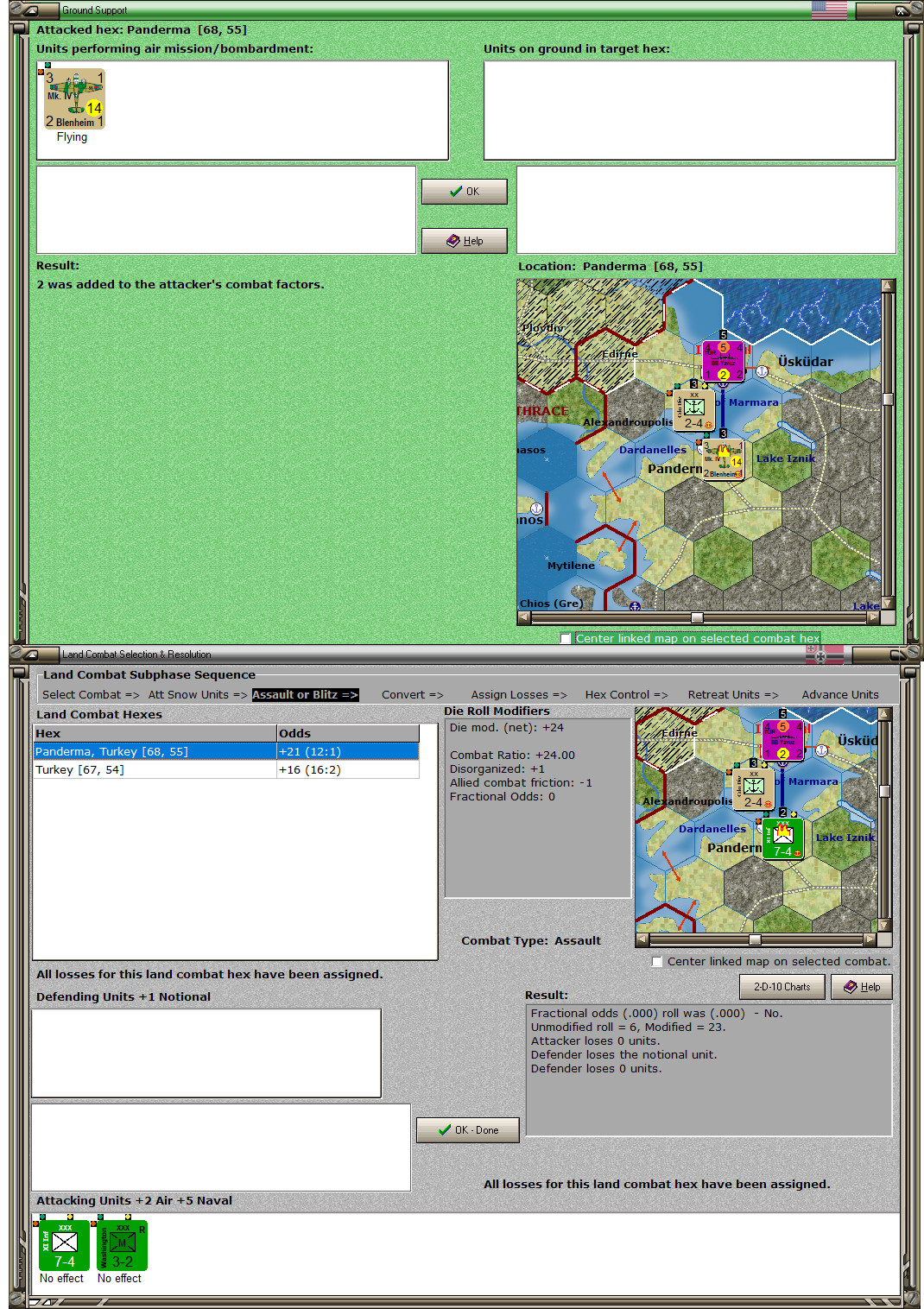Go to the Assign Losses subphase step

point(519,695)
